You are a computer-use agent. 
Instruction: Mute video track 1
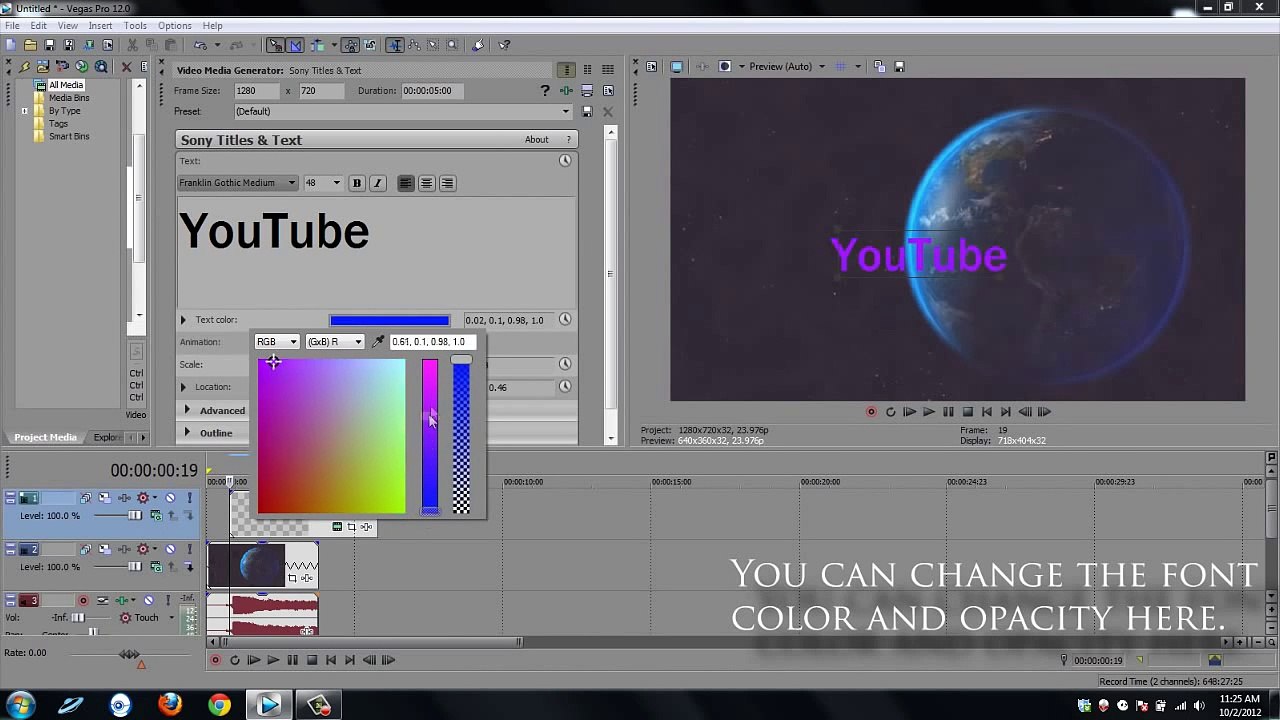pyautogui.click(x=170, y=498)
